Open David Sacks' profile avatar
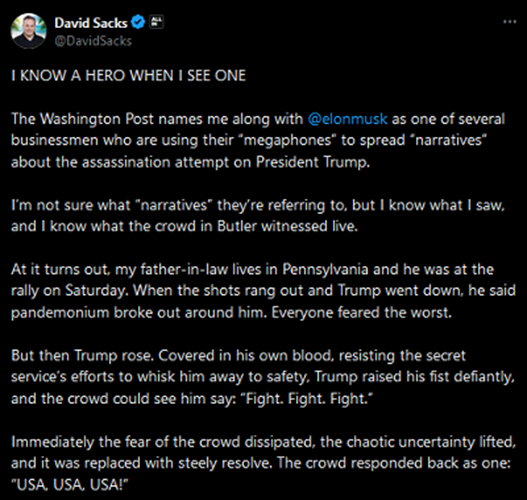Image resolution: width=527 pixels, height=500 pixels. pos(29,31)
